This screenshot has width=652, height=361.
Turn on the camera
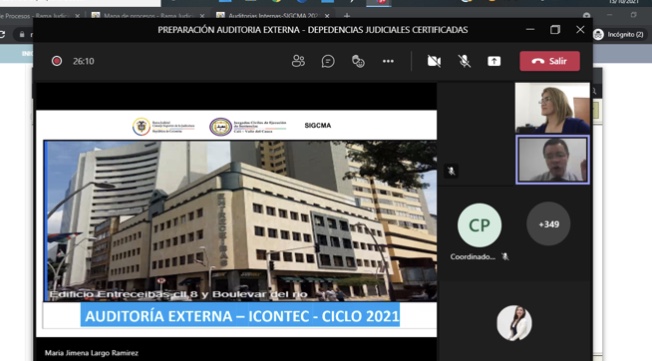pyautogui.click(x=434, y=61)
